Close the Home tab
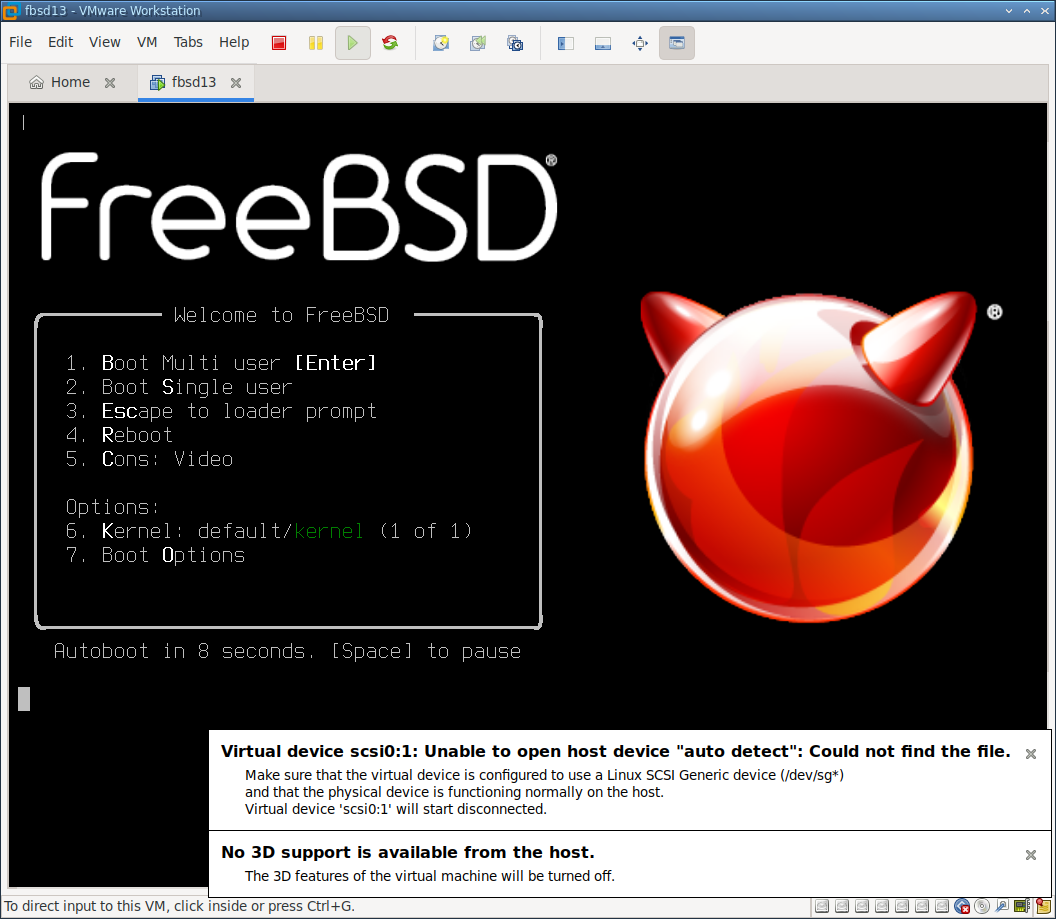1056x919 pixels. 110,83
